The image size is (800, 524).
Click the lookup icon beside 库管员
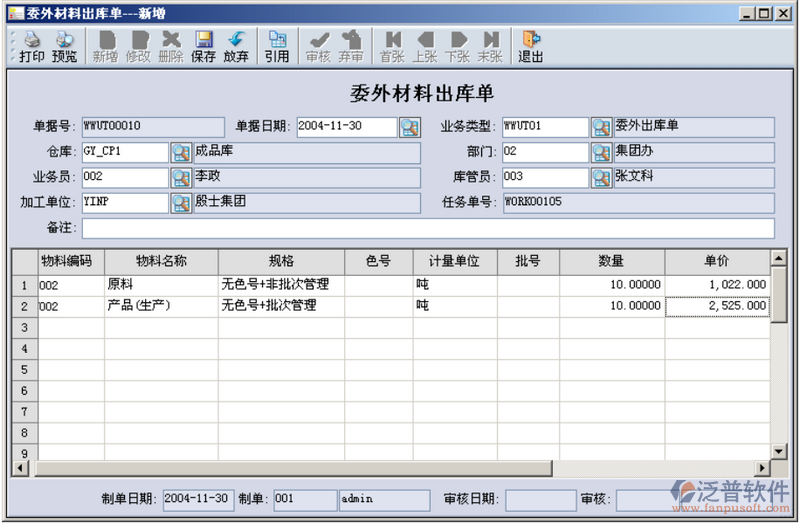[600, 178]
